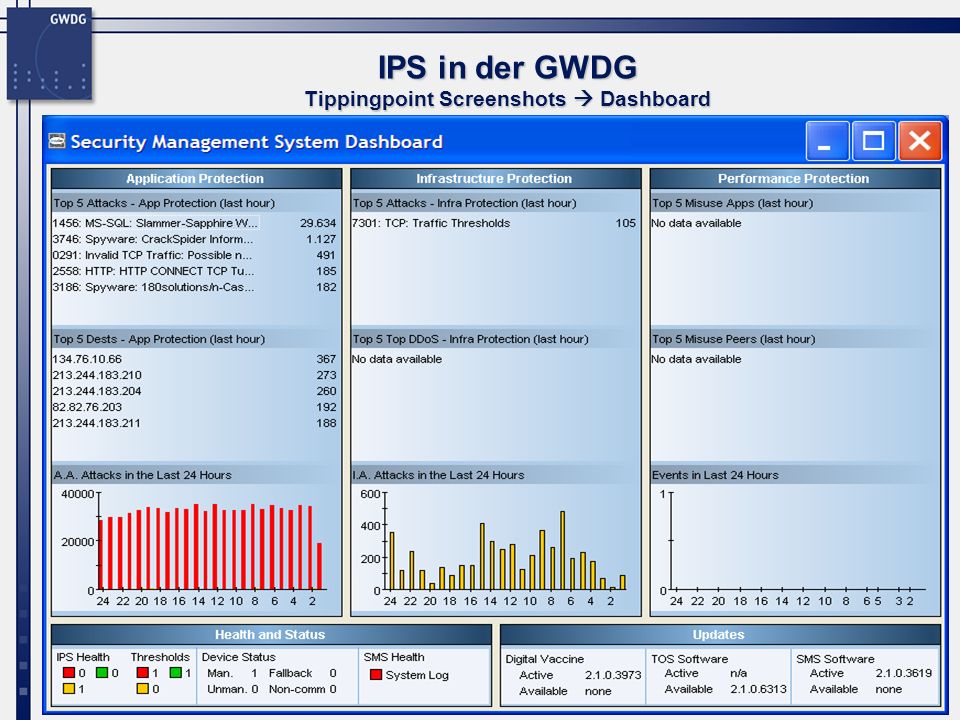Select destination 134.76.10.66

click(x=195, y=359)
